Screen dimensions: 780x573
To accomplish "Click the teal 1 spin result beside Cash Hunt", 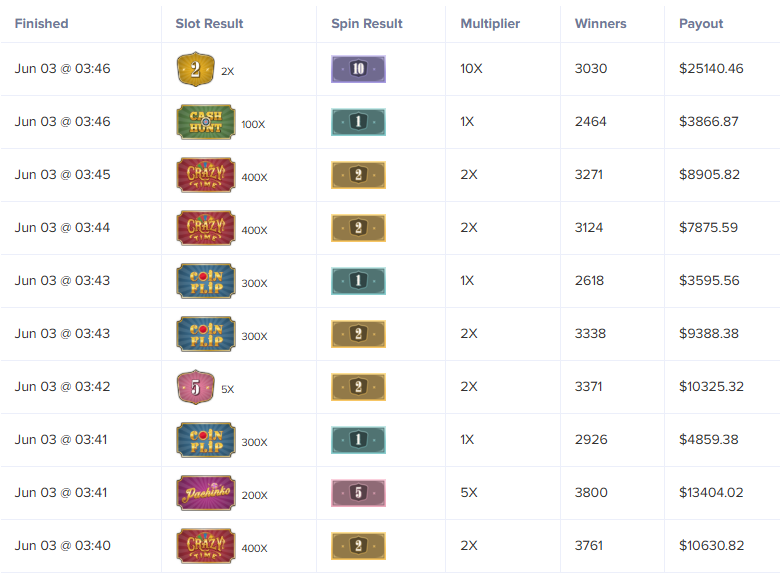I will (x=358, y=122).
